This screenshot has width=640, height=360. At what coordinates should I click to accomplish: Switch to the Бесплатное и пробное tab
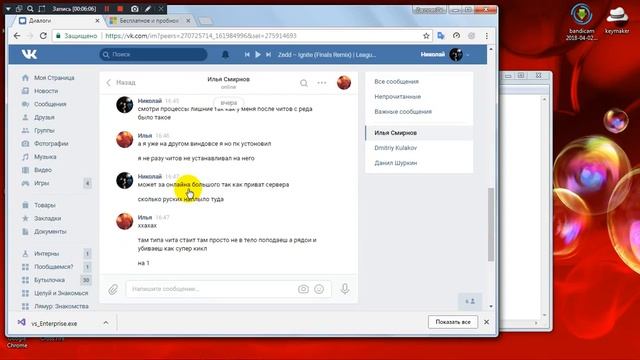tap(149, 20)
